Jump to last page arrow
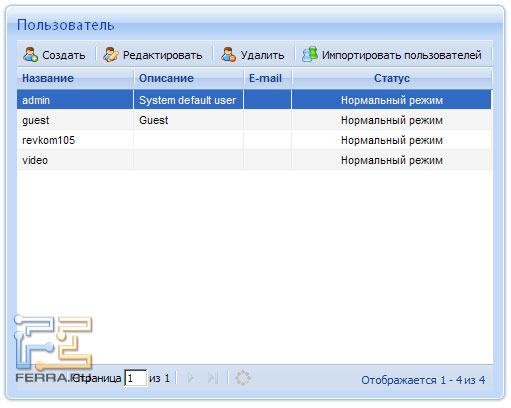 [213, 378]
